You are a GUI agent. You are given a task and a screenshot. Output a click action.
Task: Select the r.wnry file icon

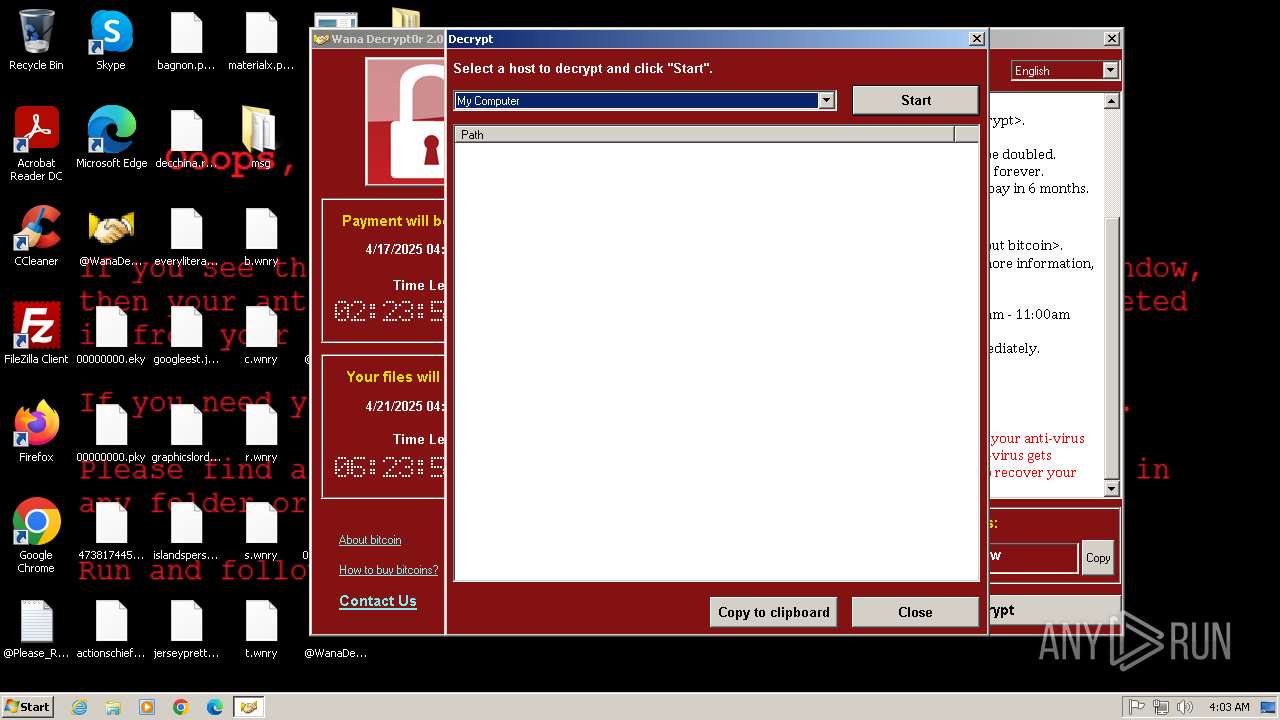(261, 432)
